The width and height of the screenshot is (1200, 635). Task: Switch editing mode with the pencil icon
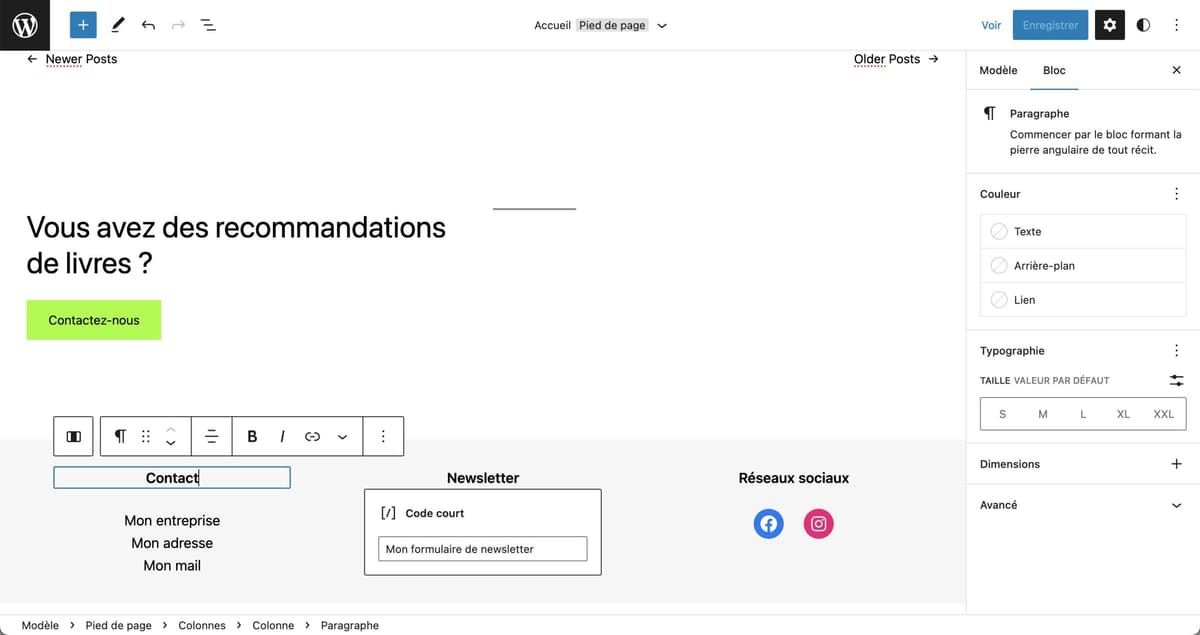[117, 24]
